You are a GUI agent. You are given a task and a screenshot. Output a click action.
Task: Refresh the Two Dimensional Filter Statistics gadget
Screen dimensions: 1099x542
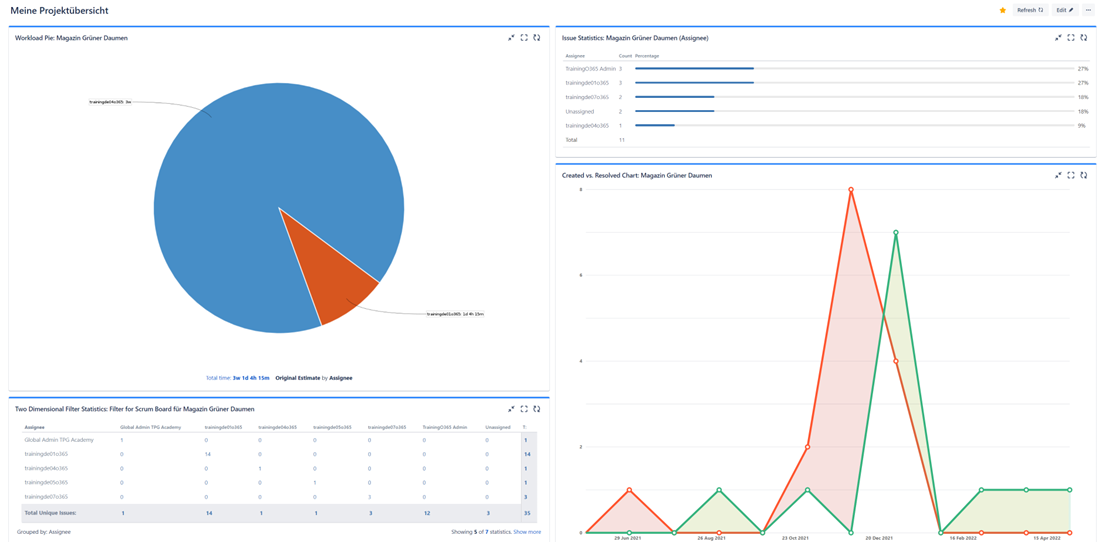coord(537,409)
